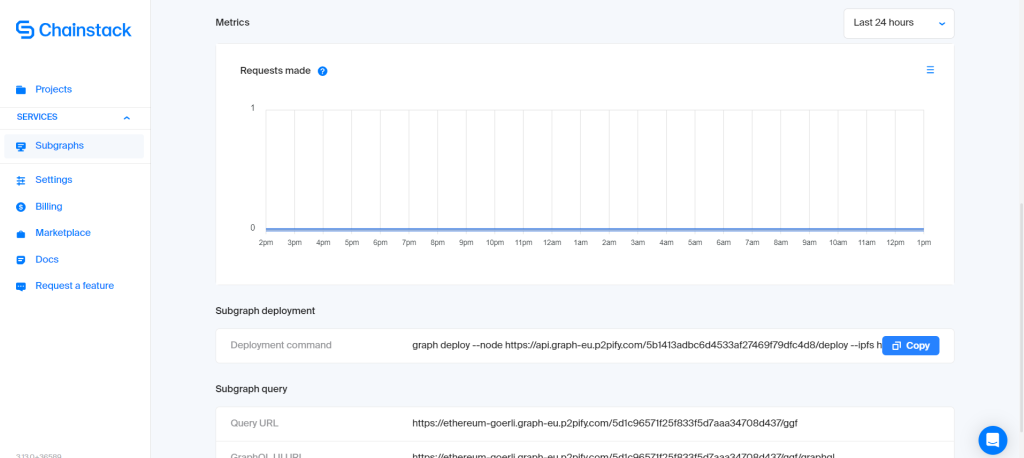This screenshot has height=458, width=1024.
Task: Click the requests line in chart
Action: [x=594, y=229]
